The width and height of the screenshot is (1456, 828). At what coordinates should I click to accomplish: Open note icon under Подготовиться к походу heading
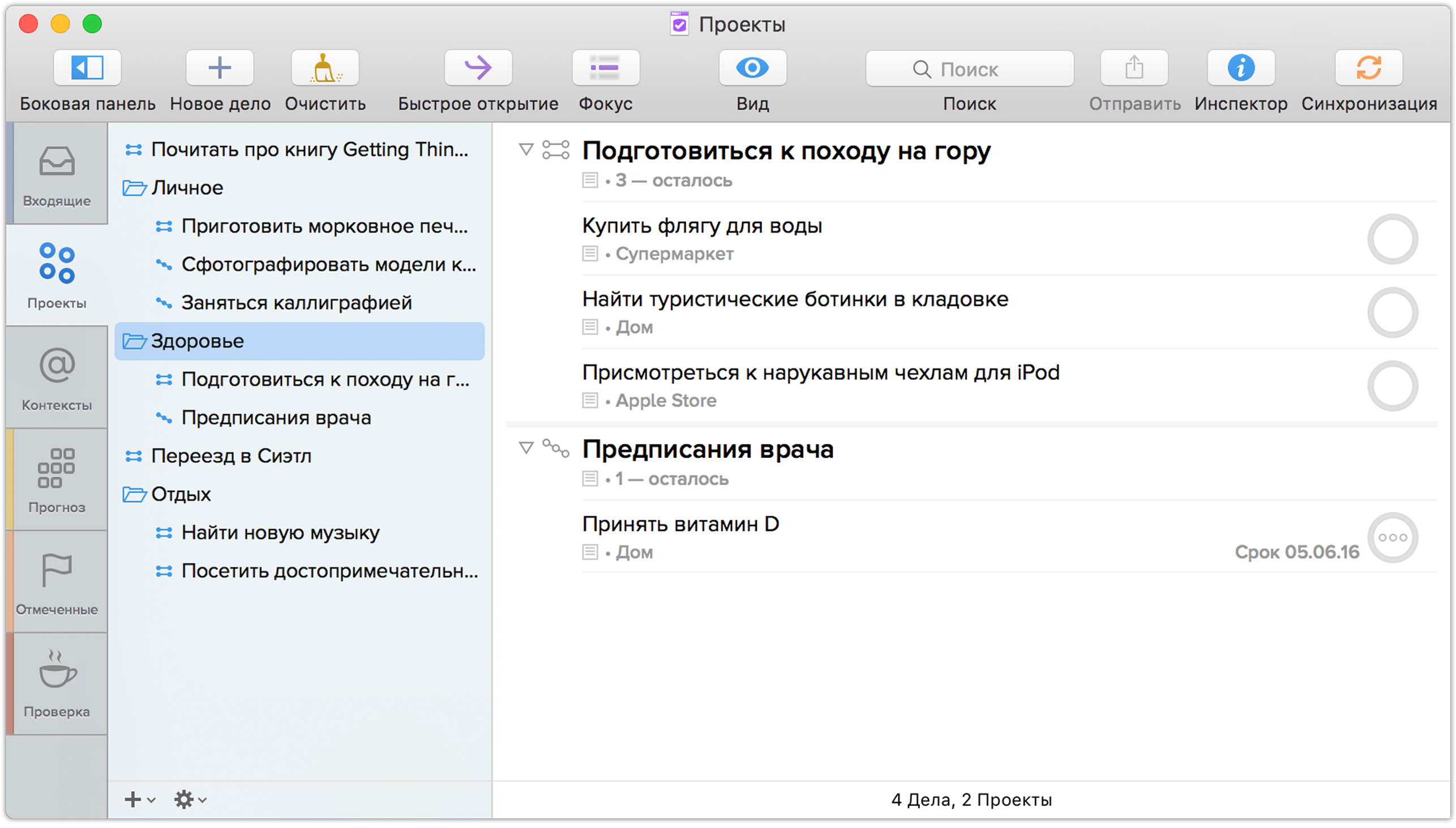[590, 181]
